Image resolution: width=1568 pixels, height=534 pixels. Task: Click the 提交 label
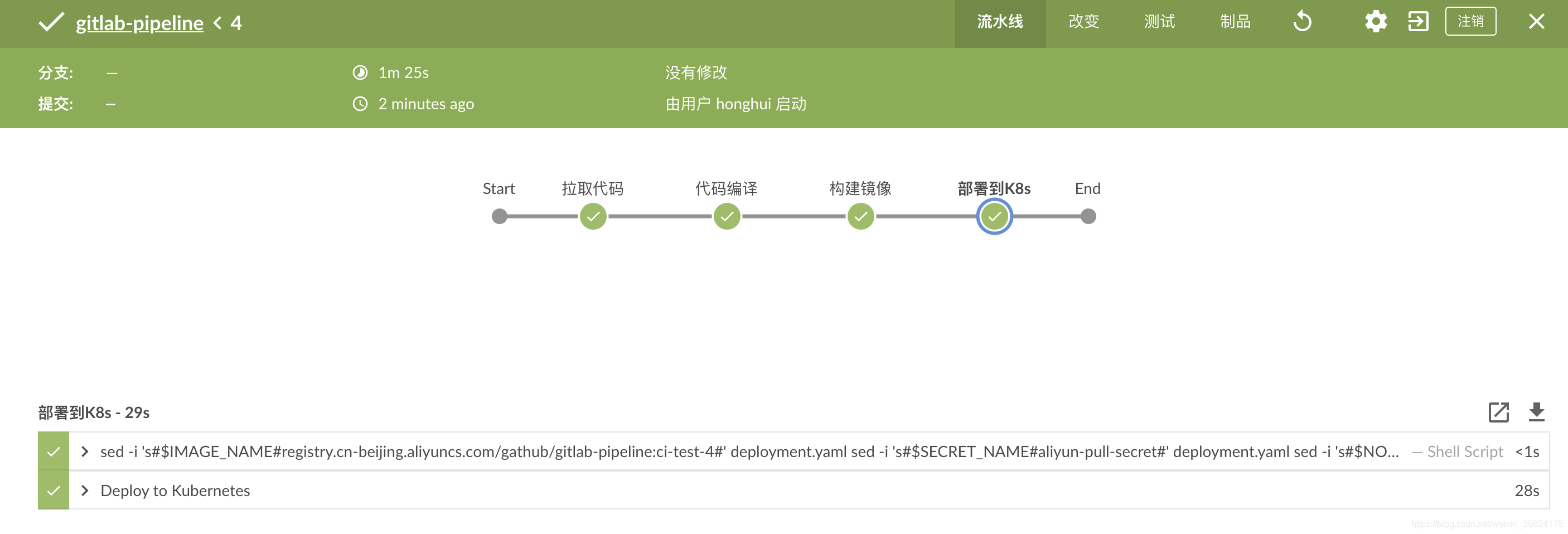point(55,104)
